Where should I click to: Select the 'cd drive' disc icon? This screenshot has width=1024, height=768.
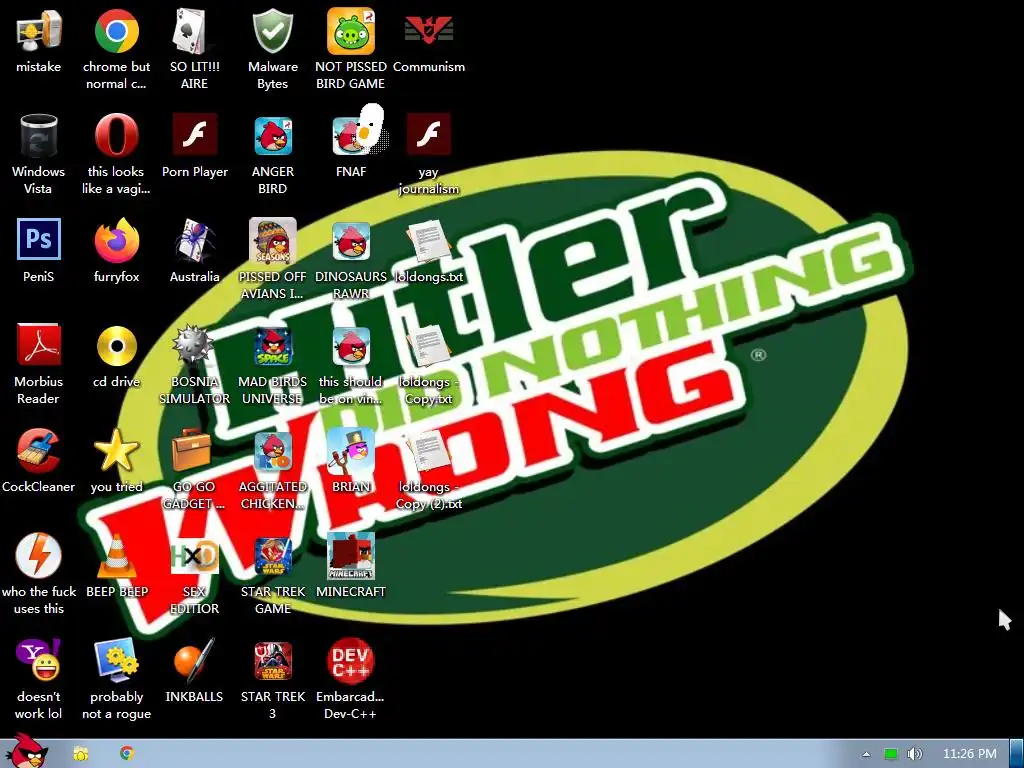(116, 345)
